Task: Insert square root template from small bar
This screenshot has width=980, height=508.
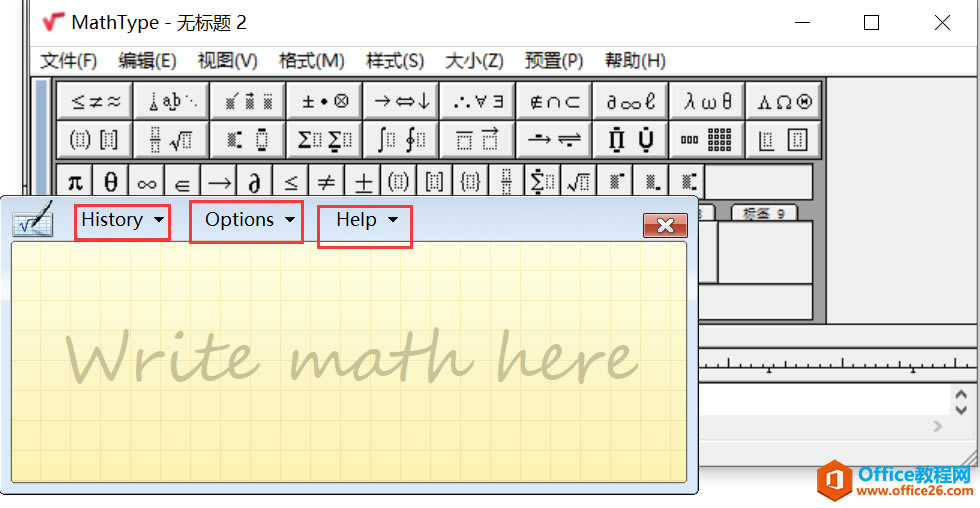Action: [578, 182]
